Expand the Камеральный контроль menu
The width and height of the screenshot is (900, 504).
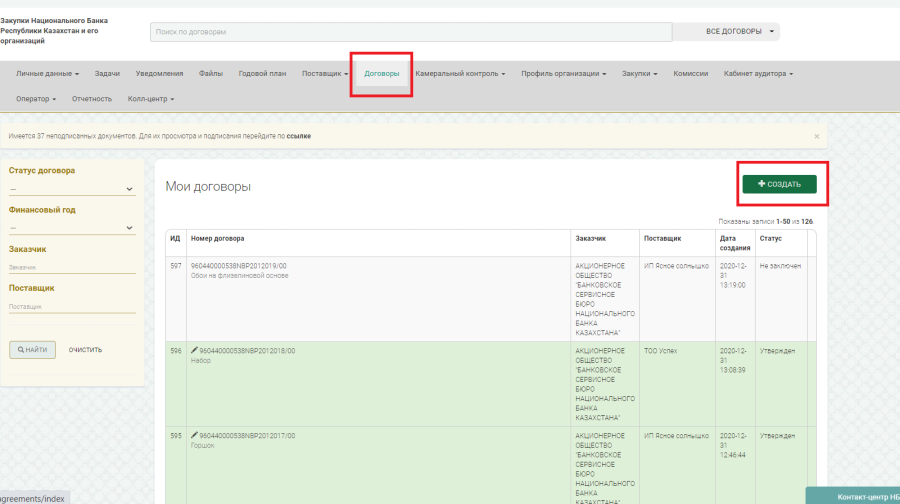[x=460, y=73]
